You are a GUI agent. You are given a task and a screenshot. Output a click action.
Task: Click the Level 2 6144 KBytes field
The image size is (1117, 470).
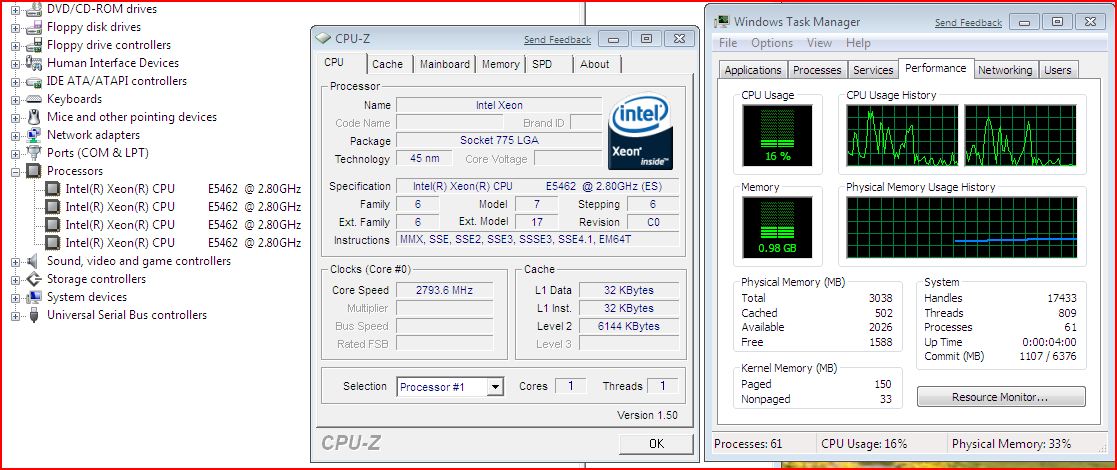(x=629, y=326)
